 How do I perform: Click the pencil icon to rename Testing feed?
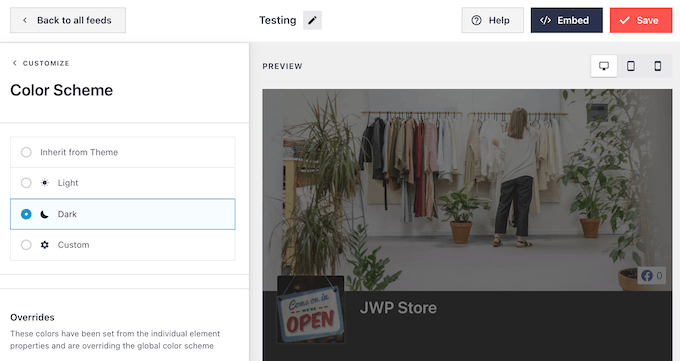(x=312, y=20)
